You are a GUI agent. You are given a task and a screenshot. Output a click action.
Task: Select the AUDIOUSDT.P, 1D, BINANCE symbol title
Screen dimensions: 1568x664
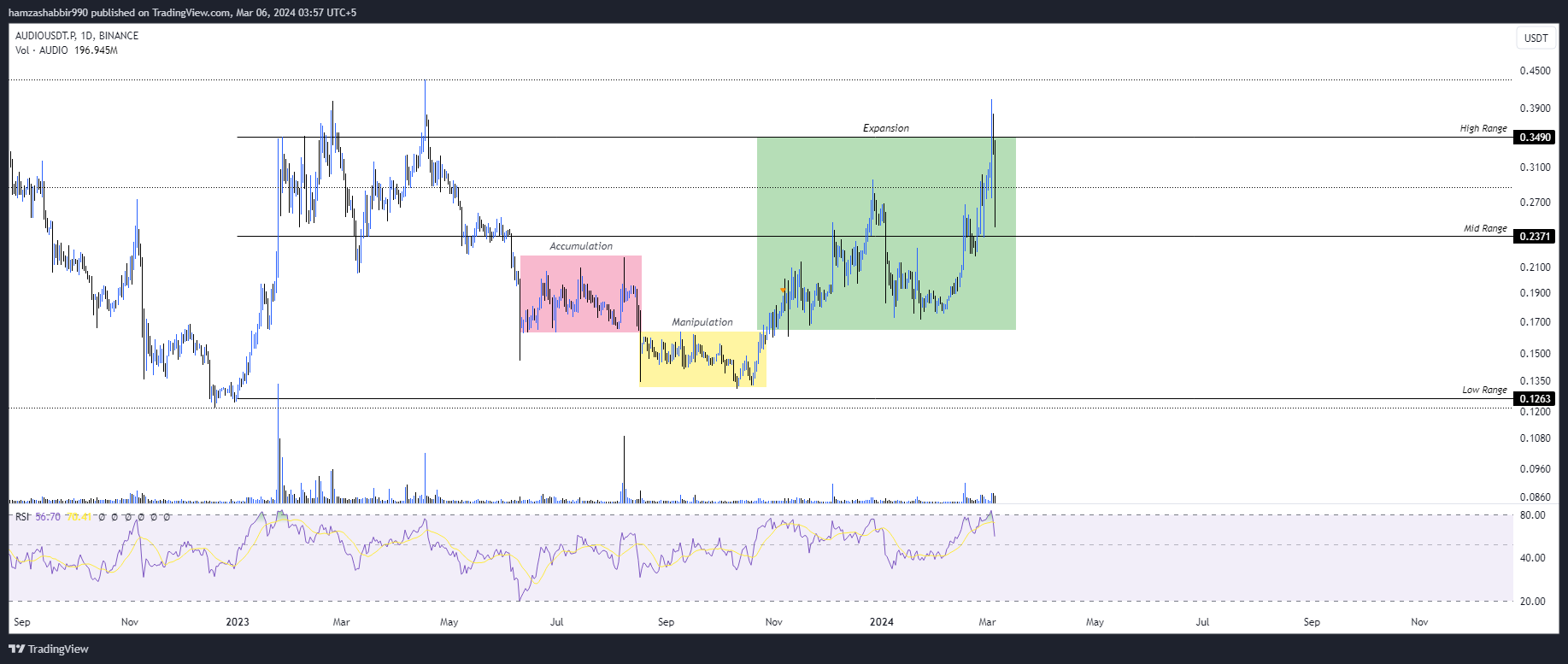click(77, 36)
